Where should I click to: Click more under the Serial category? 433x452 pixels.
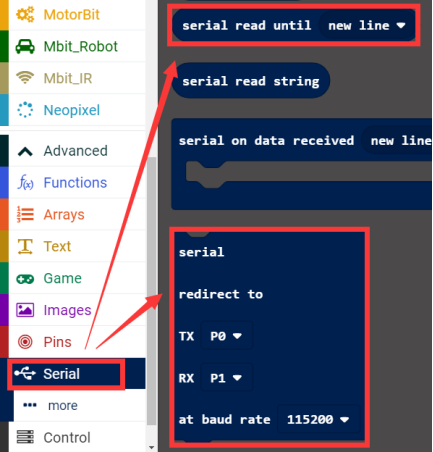tap(63, 406)
